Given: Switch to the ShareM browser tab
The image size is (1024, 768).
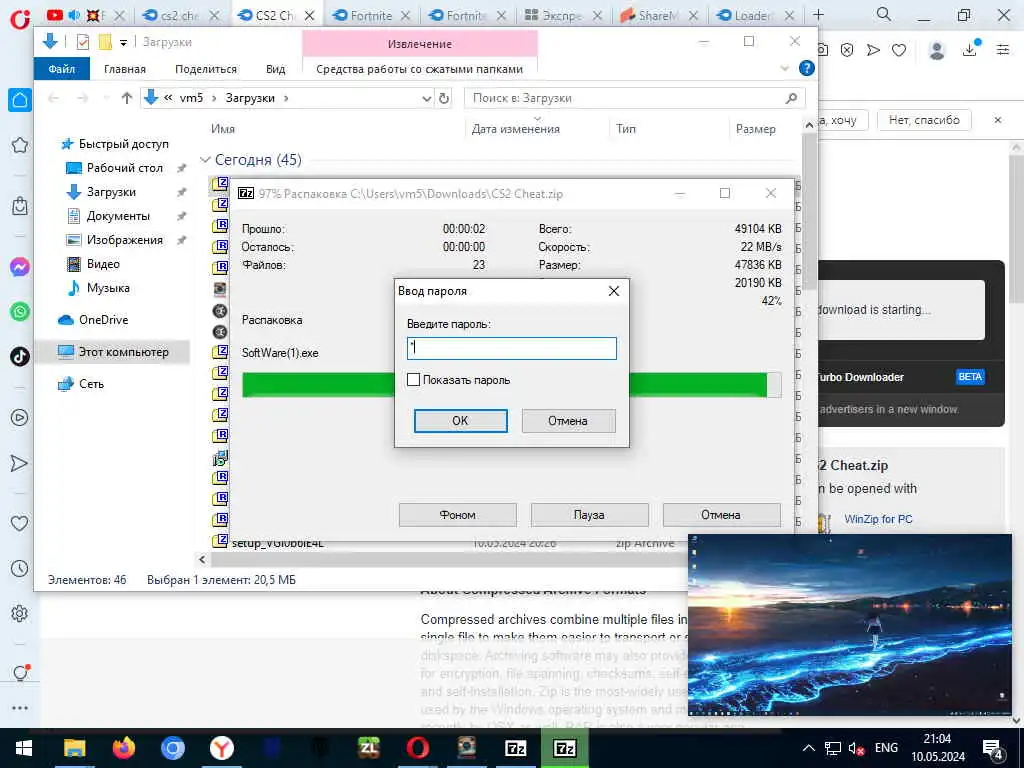Looking at the screenshot, I should click(x=660, y=16).
